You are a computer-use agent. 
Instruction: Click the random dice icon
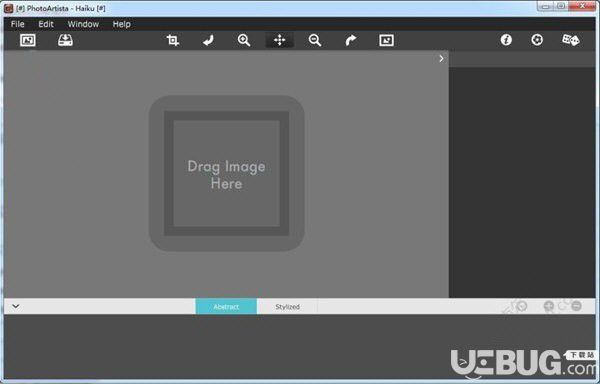571,40
